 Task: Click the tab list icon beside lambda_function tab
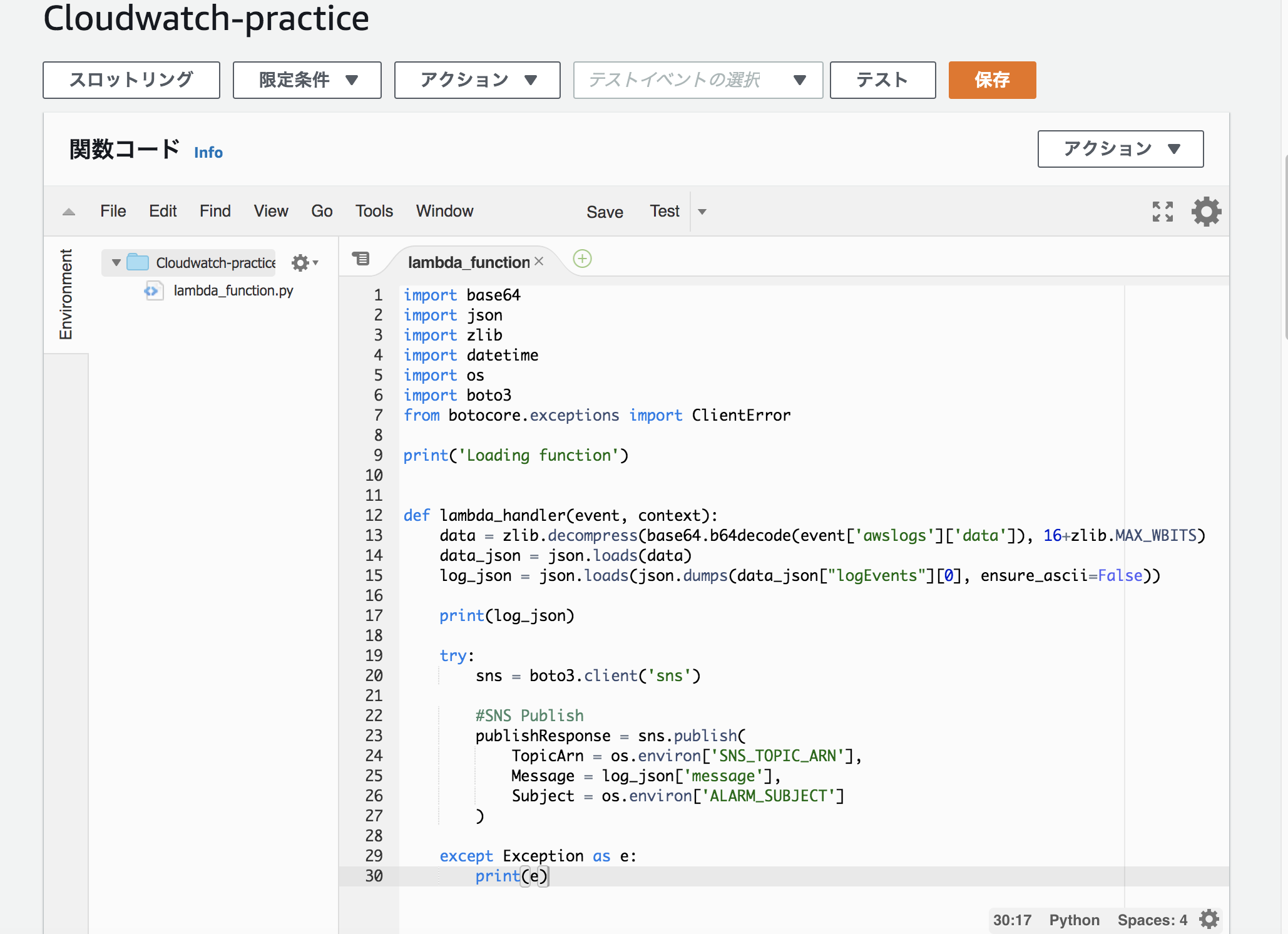point(361,259)
